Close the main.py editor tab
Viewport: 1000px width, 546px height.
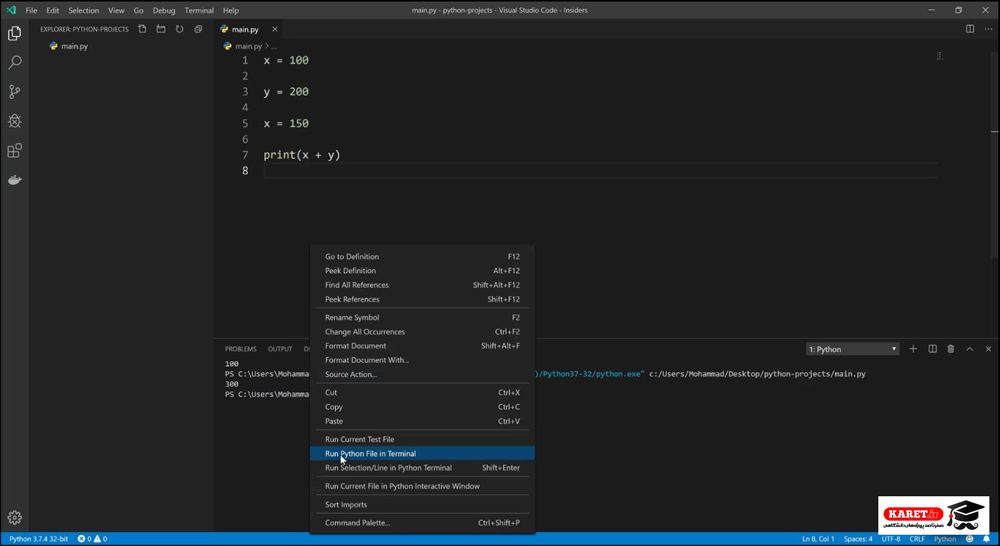(x=275, y=29)
